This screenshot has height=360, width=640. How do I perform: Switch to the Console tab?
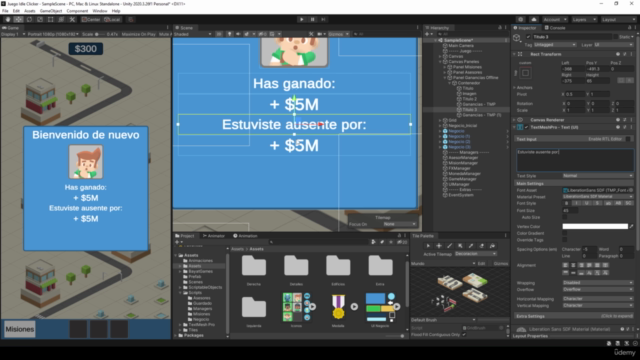click(555, 28)
